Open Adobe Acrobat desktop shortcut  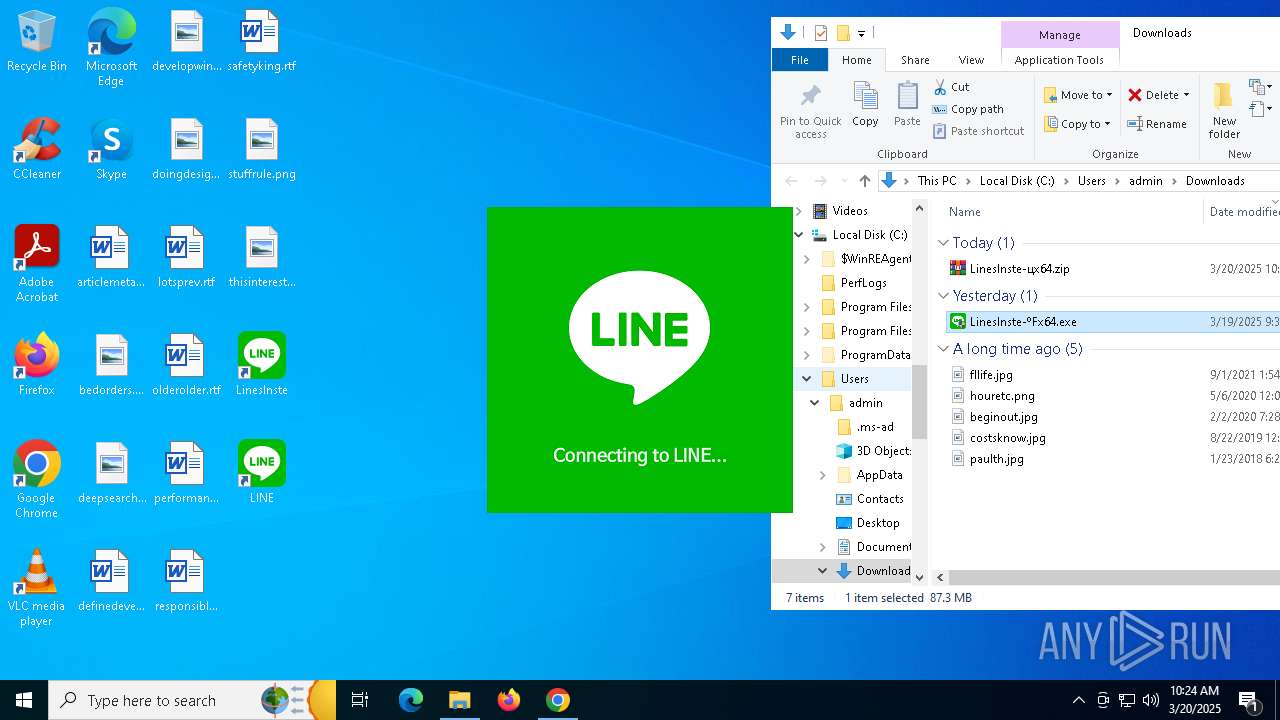[x=37, y=264]
